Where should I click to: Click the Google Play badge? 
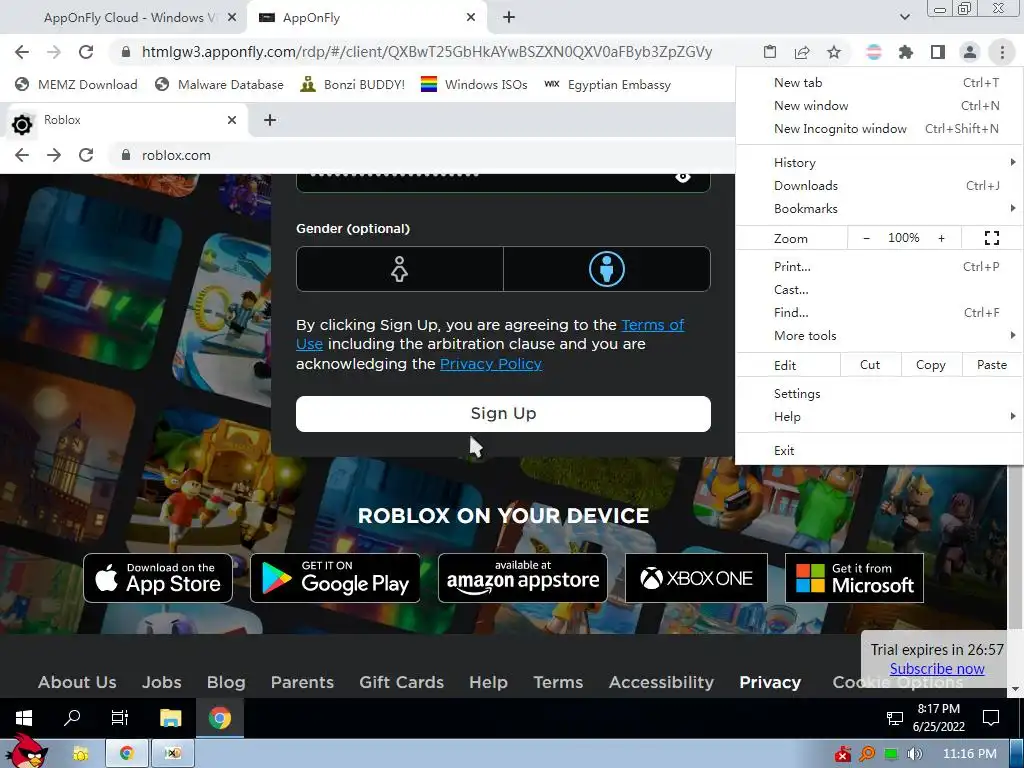pyautogui.click(x=335, y=578)
